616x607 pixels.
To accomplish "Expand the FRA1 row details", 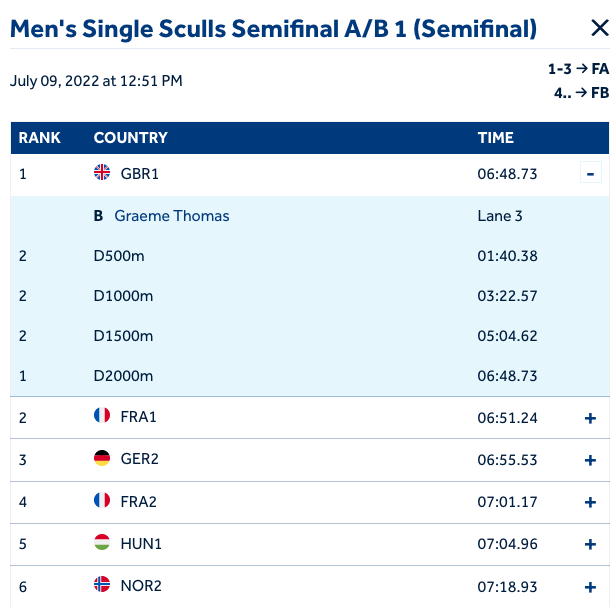I will click(590, 418).
